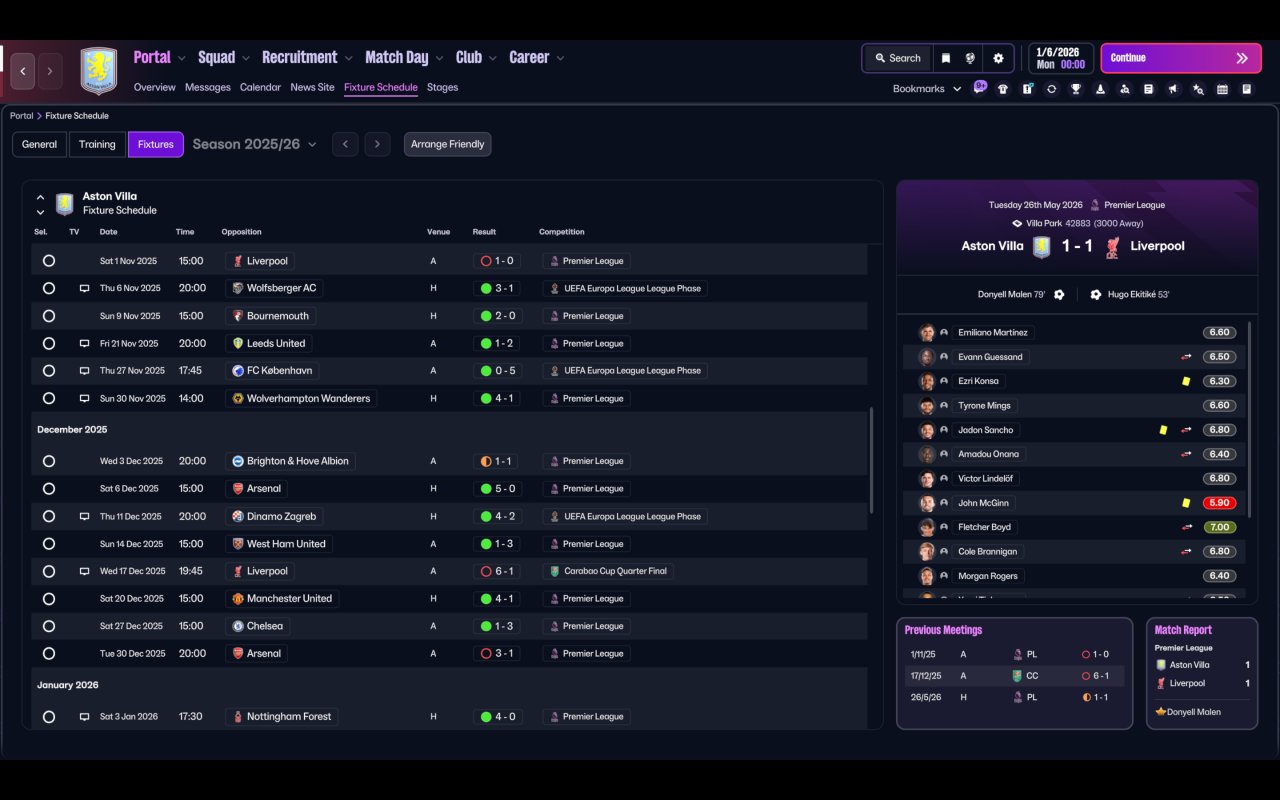Select the FC København fixture radio button

(x=49, y=371)
